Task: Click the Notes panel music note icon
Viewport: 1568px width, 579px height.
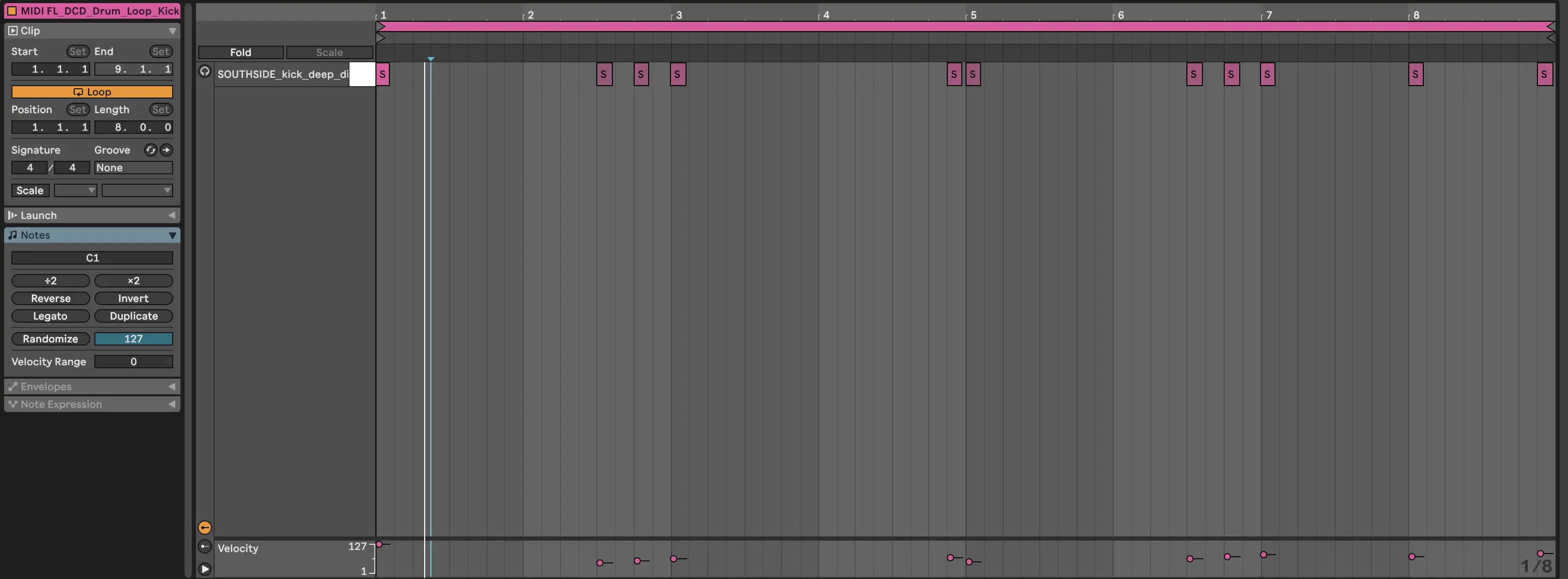Action: [x=13, y=235]
